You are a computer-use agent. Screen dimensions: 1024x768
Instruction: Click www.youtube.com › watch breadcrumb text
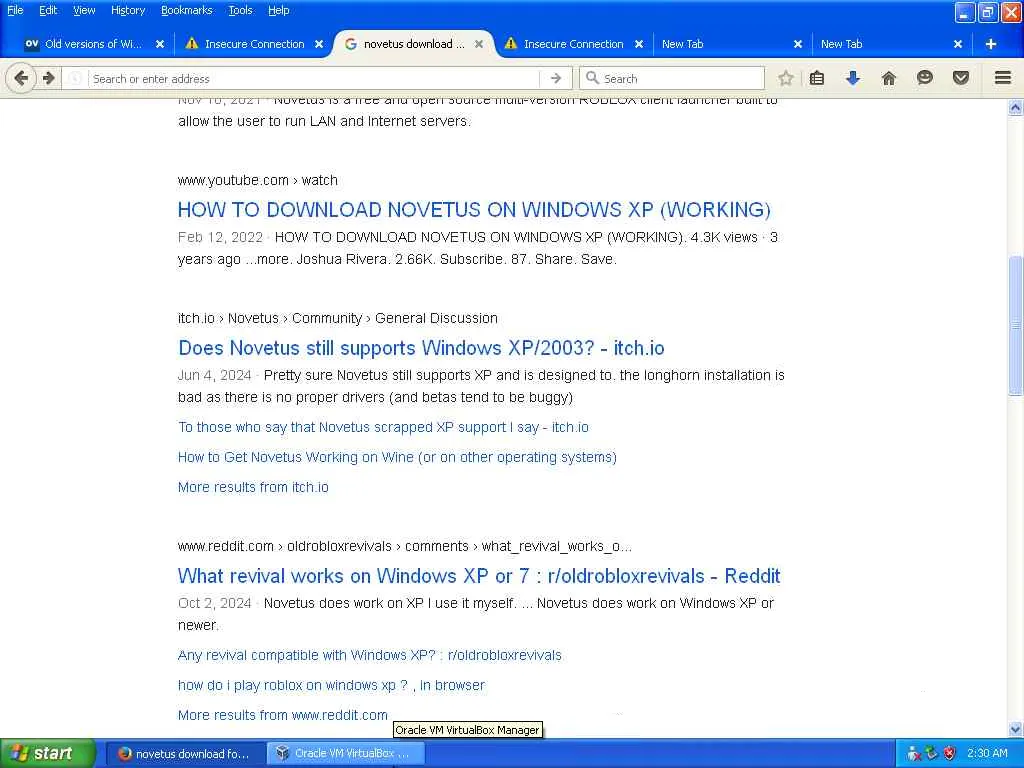pos(257,180)
